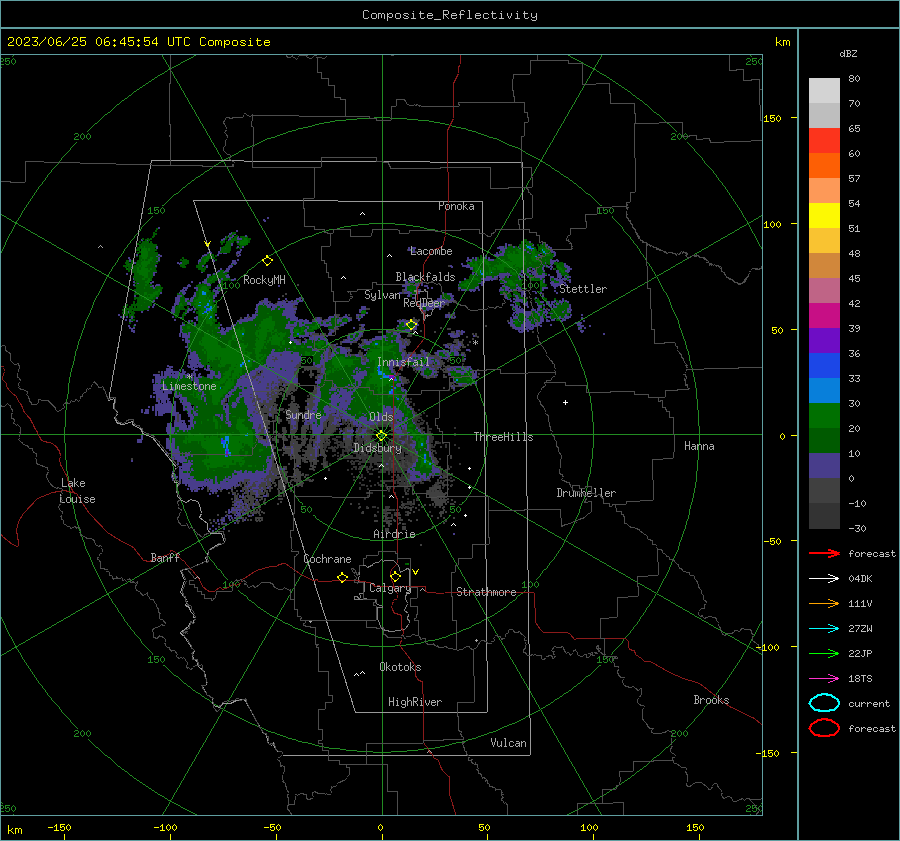
Task: Click the cyan current ellipse legend icon
Action: click(824, 703)
